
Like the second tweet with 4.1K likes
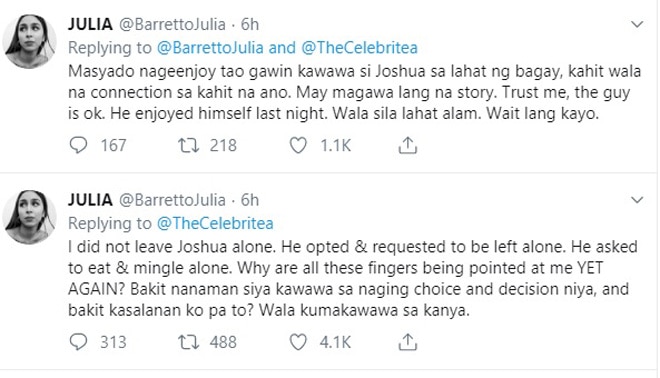(298, 342)
